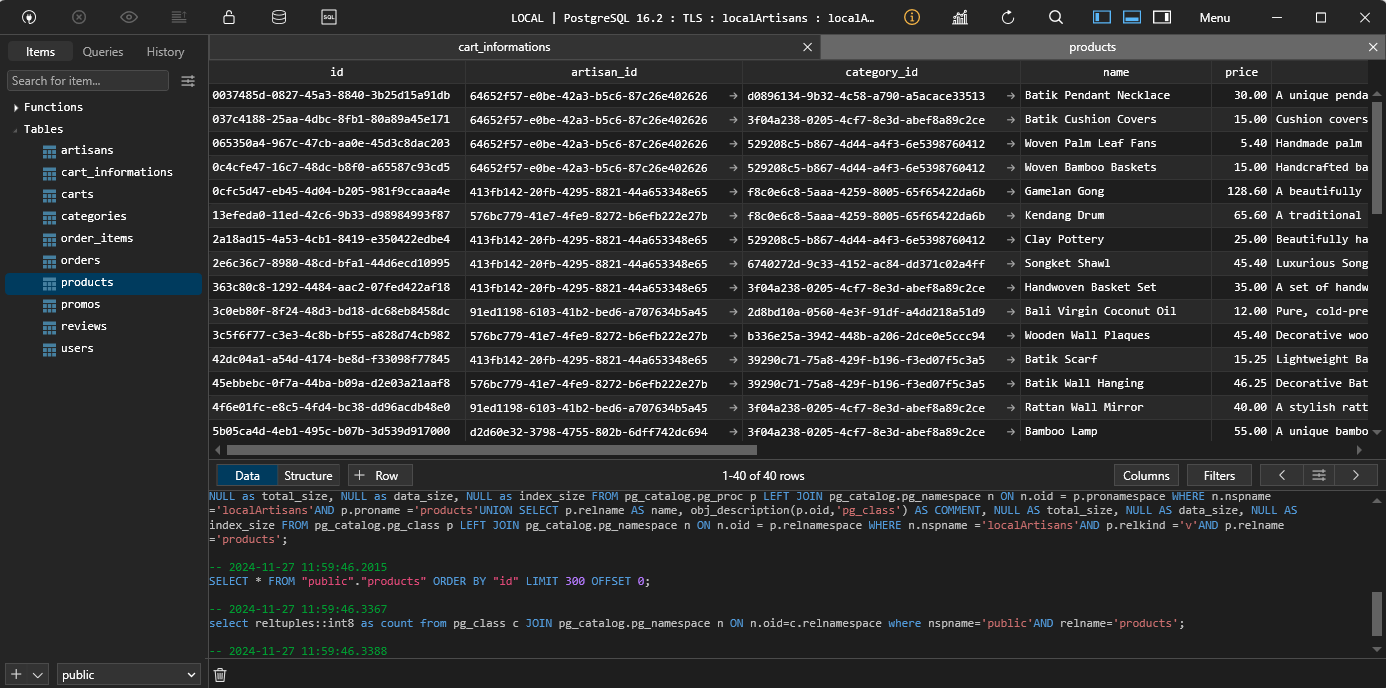
Task: Sort by the id column header
Action: [337, 72]
